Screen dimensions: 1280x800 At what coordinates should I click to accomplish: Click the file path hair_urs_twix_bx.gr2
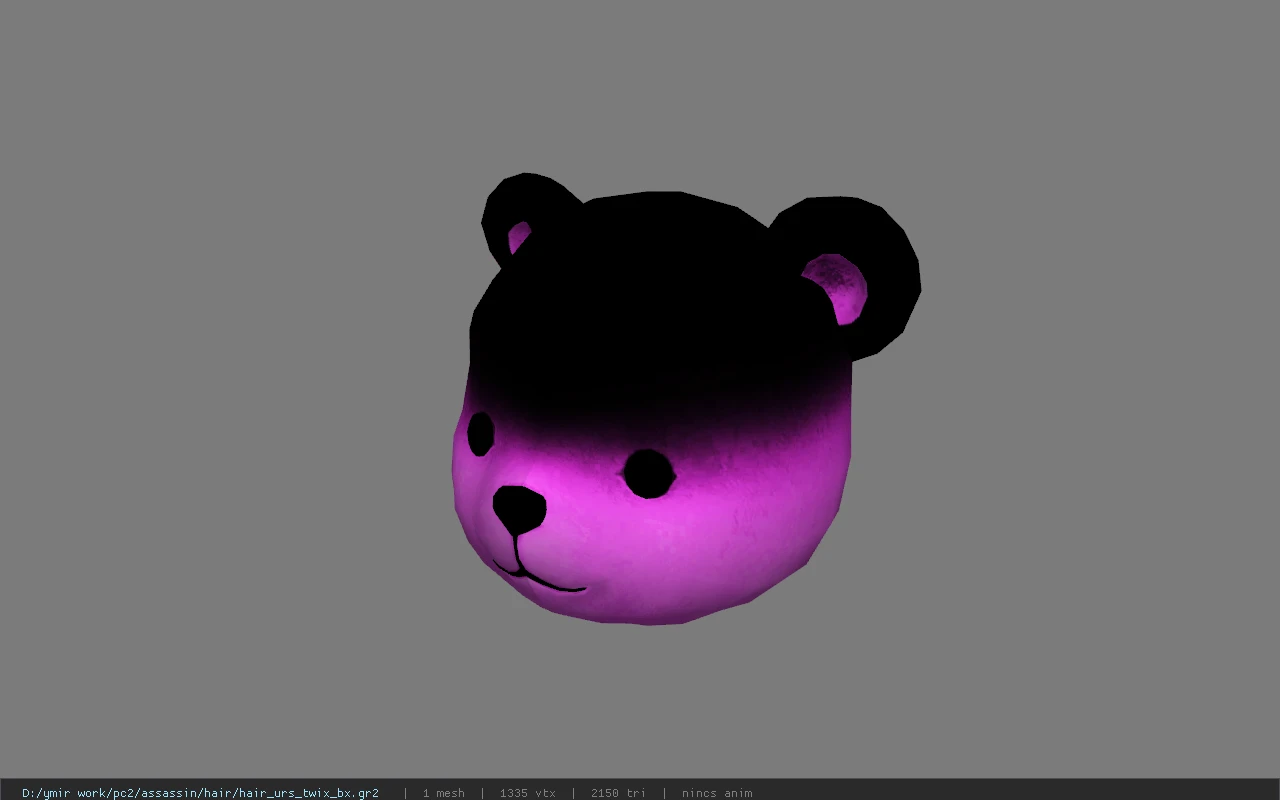[200, 793]
